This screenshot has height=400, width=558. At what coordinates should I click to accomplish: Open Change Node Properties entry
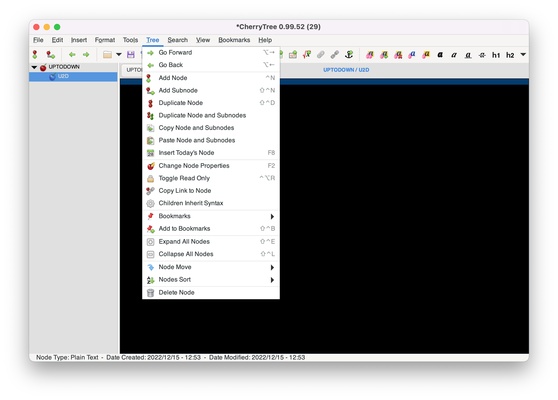click(211, 165)
